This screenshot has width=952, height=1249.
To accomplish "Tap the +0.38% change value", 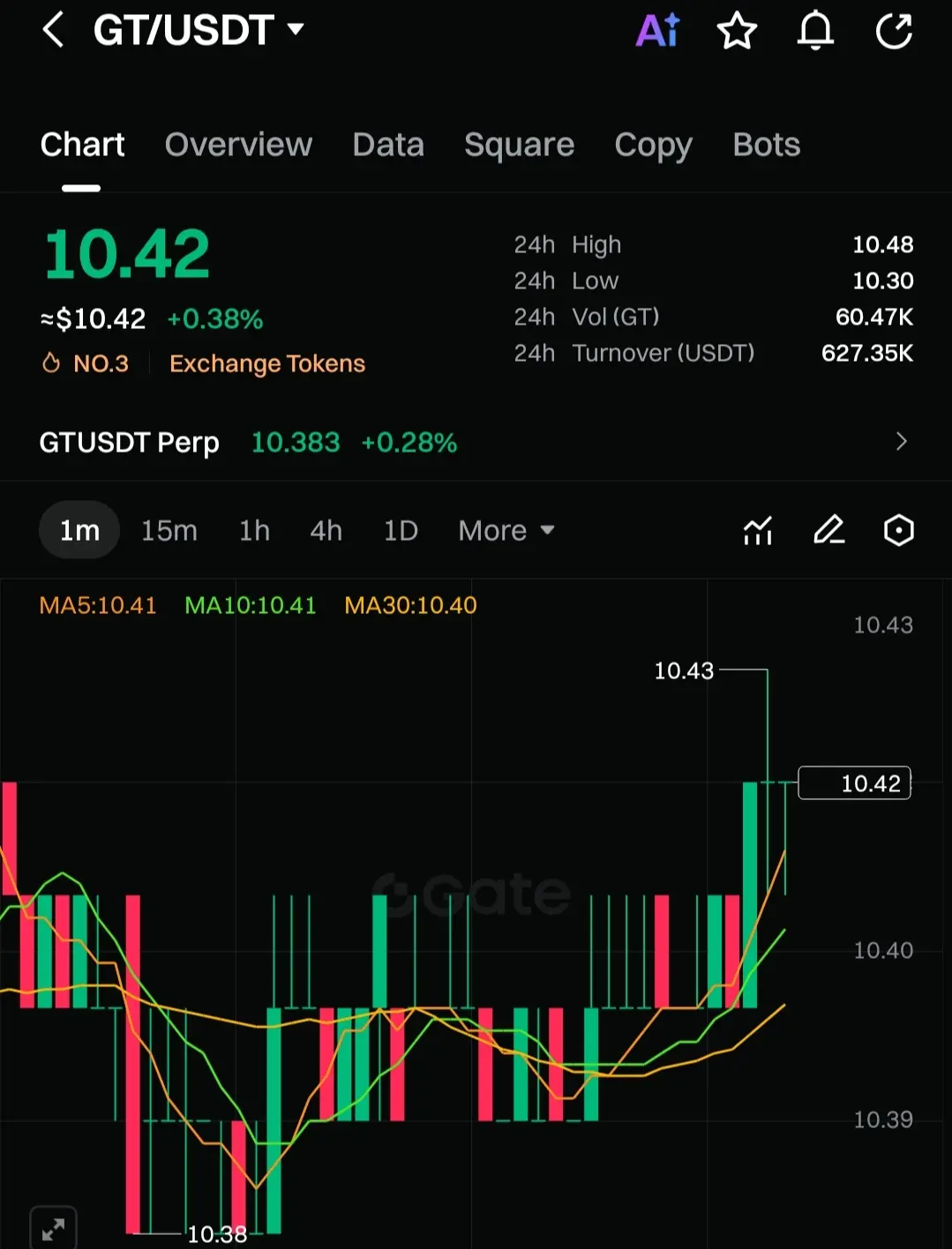I will pos(215,319).
